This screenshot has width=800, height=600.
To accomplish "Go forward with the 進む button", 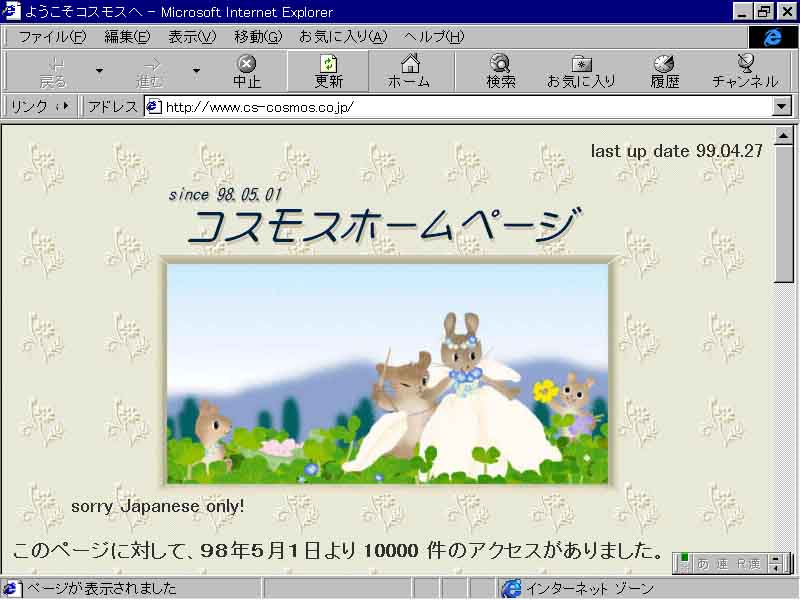I will click(149, 71).
